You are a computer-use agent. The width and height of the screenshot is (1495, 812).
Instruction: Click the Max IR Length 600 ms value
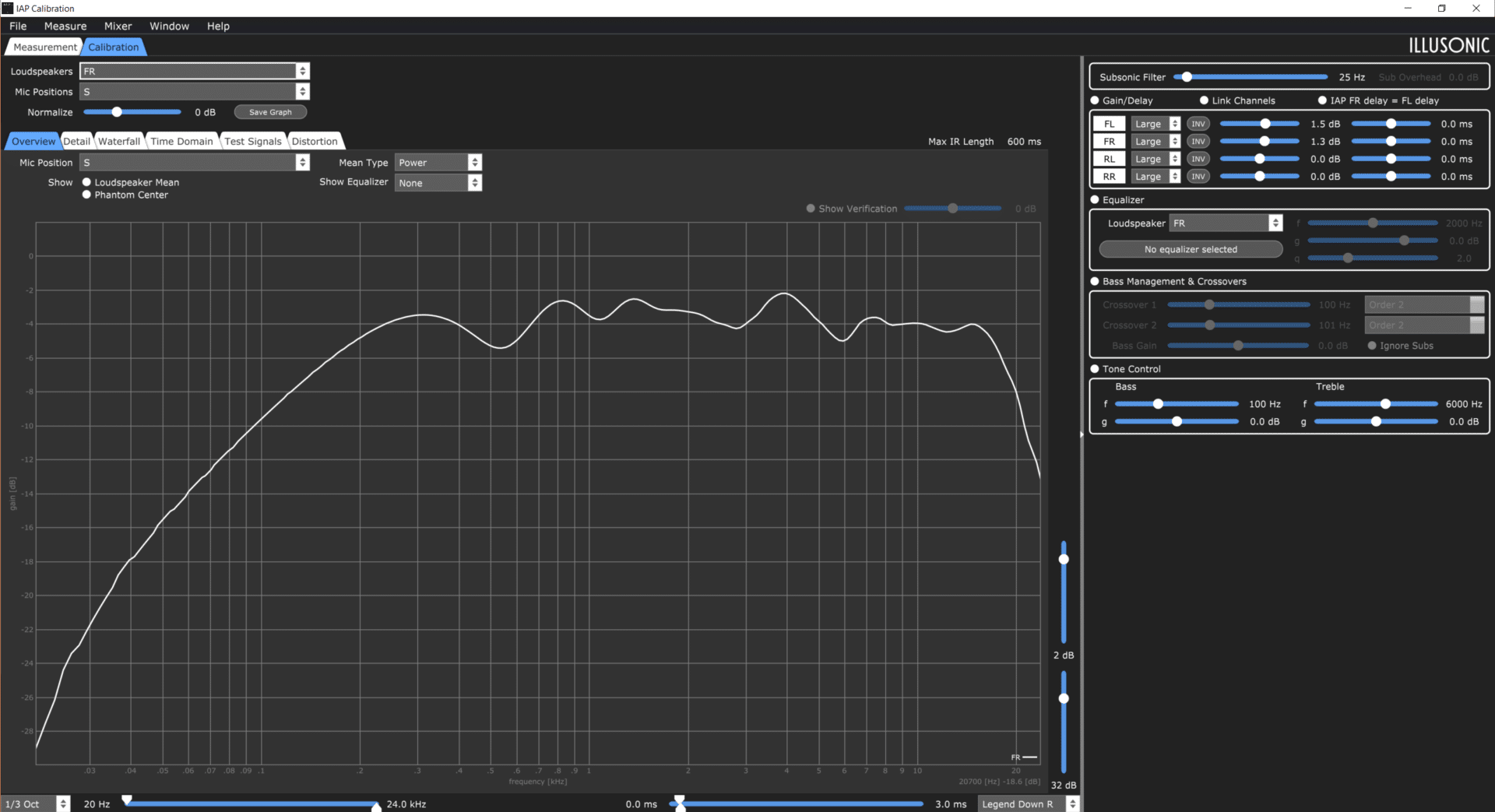click(1024, 142)
